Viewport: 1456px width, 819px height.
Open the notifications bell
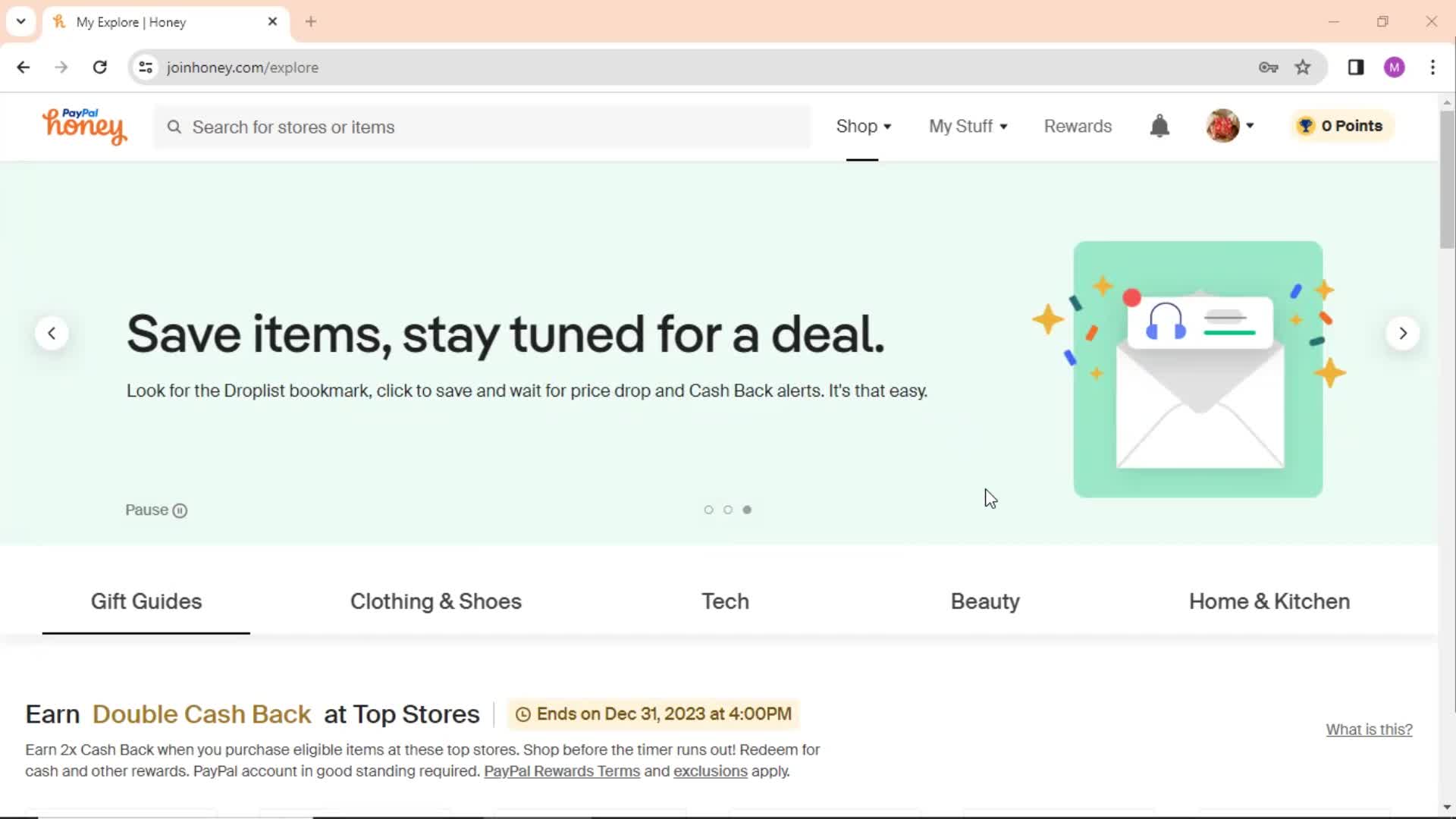[1159, 126]
